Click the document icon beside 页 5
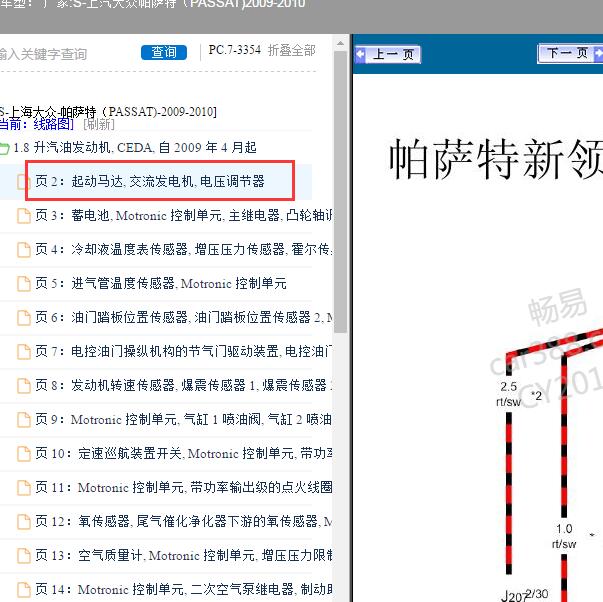The image size is (603, 602). pos(23,283)
